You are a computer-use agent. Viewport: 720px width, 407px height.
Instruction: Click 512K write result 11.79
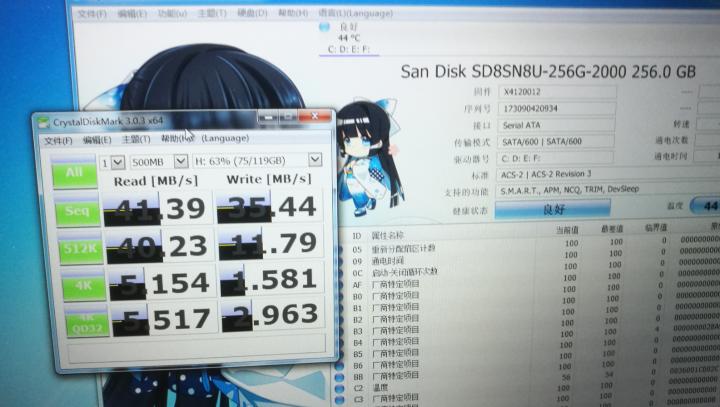[272, 244]
